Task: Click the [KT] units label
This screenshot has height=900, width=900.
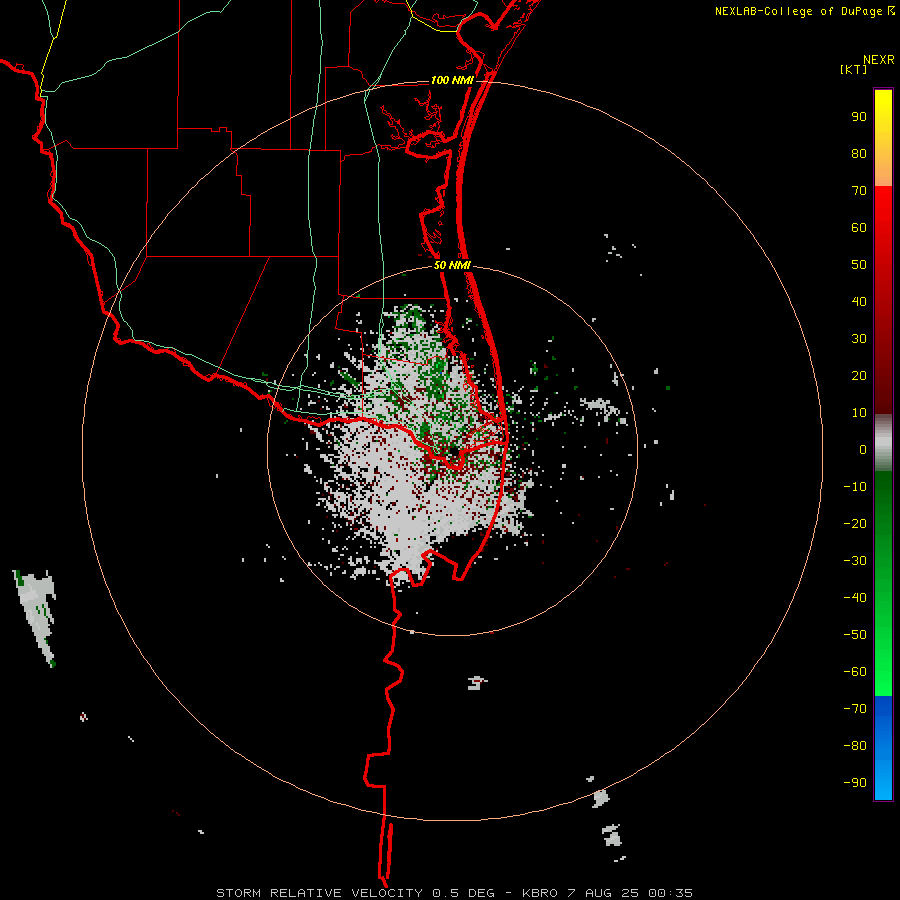Action: 854,69
